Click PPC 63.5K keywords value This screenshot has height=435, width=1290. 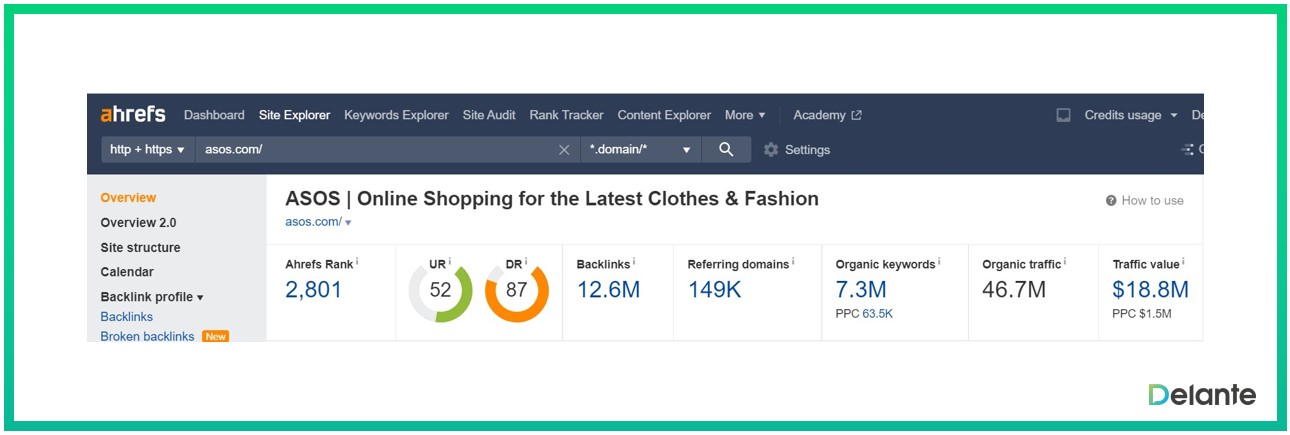tap(877, 314)
